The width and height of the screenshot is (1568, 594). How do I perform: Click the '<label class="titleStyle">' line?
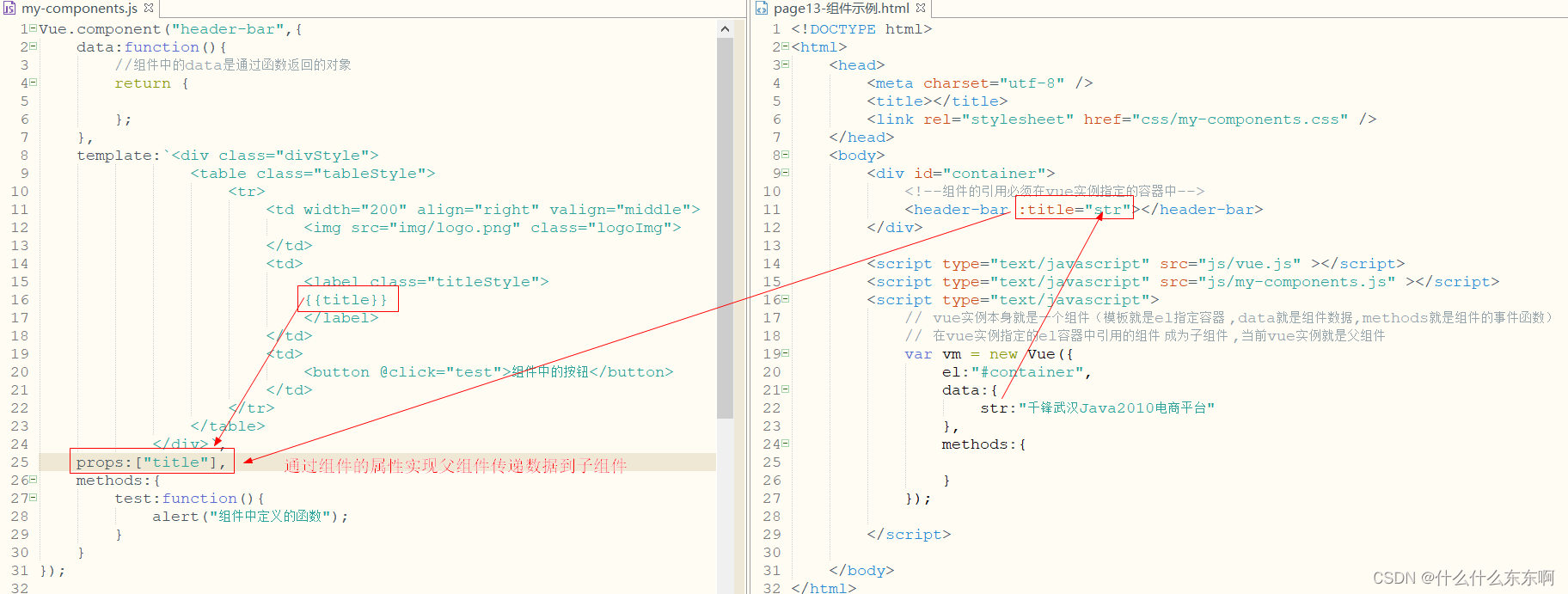[426, 282]
